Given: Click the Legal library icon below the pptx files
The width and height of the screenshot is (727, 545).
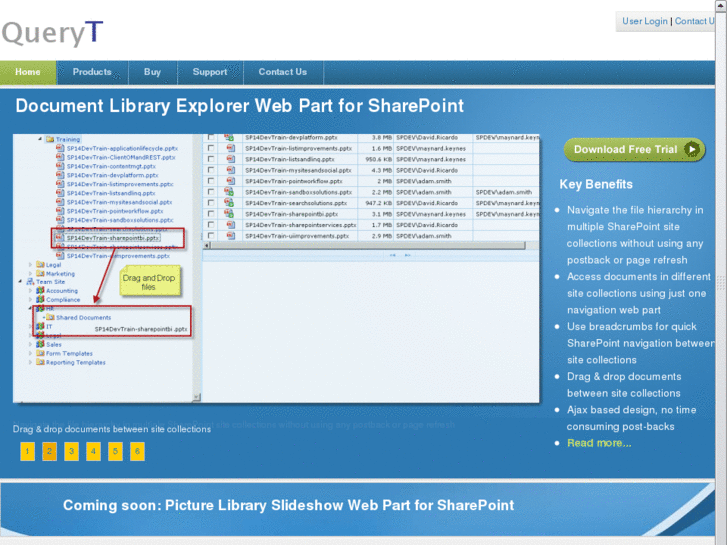Looking at the screenshot, I should (x=40, y=264).
